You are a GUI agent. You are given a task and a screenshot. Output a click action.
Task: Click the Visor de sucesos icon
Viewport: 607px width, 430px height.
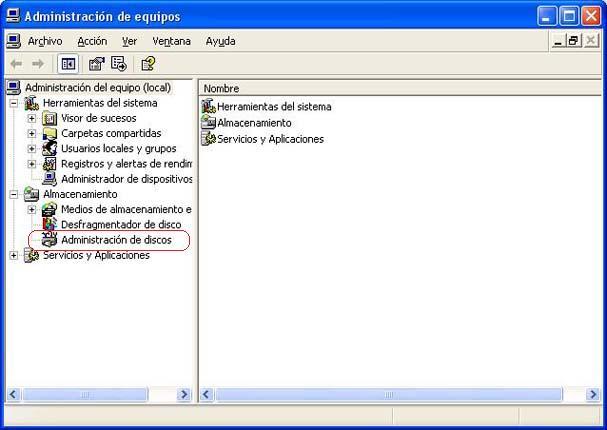(x=50, y=118)
